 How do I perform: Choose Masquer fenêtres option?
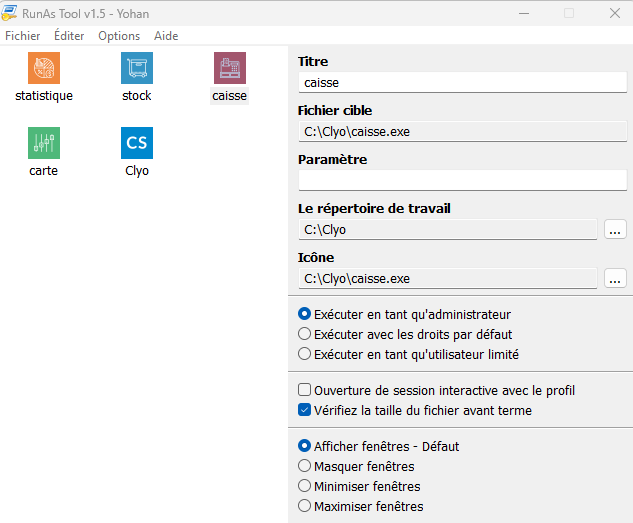[305, 466]
